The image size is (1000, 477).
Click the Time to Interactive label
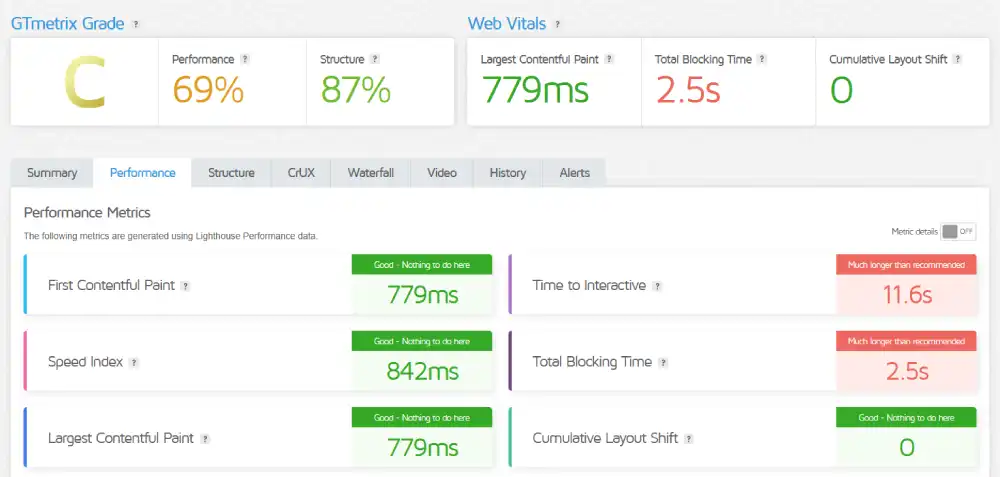(589, 286)
